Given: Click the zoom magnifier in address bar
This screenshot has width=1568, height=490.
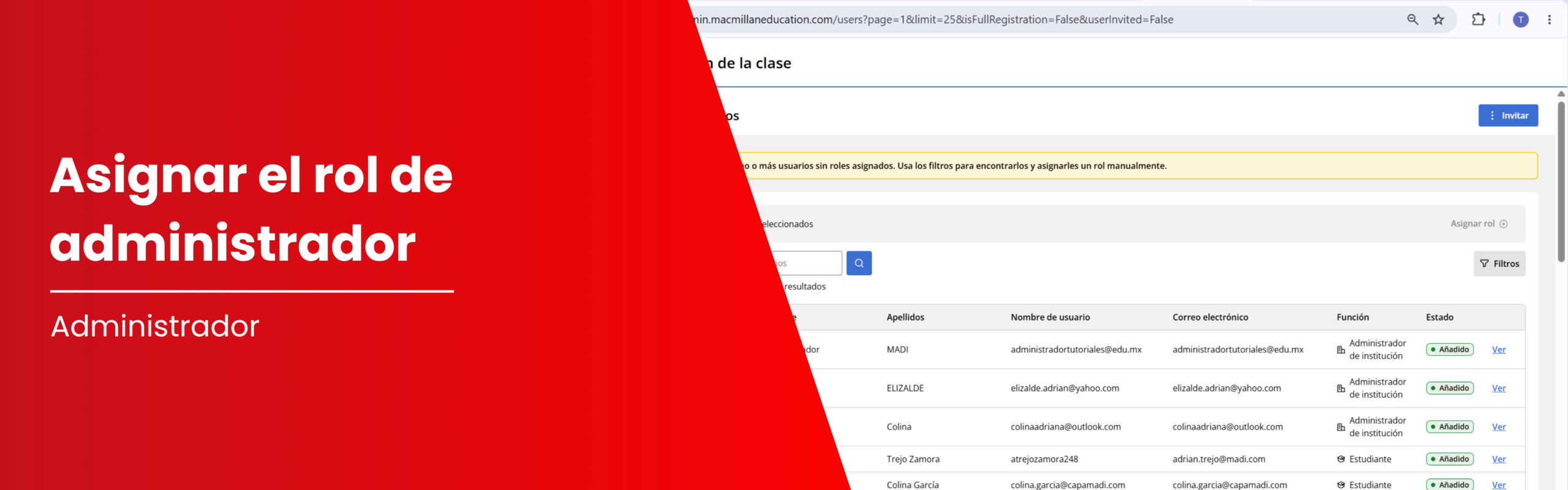Looking at the screenshot, I should click(x=1412, y=20).
